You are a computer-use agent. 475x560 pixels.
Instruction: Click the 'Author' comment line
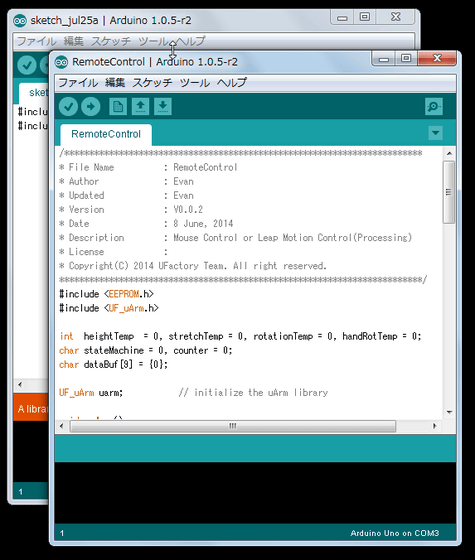(126, 181)
